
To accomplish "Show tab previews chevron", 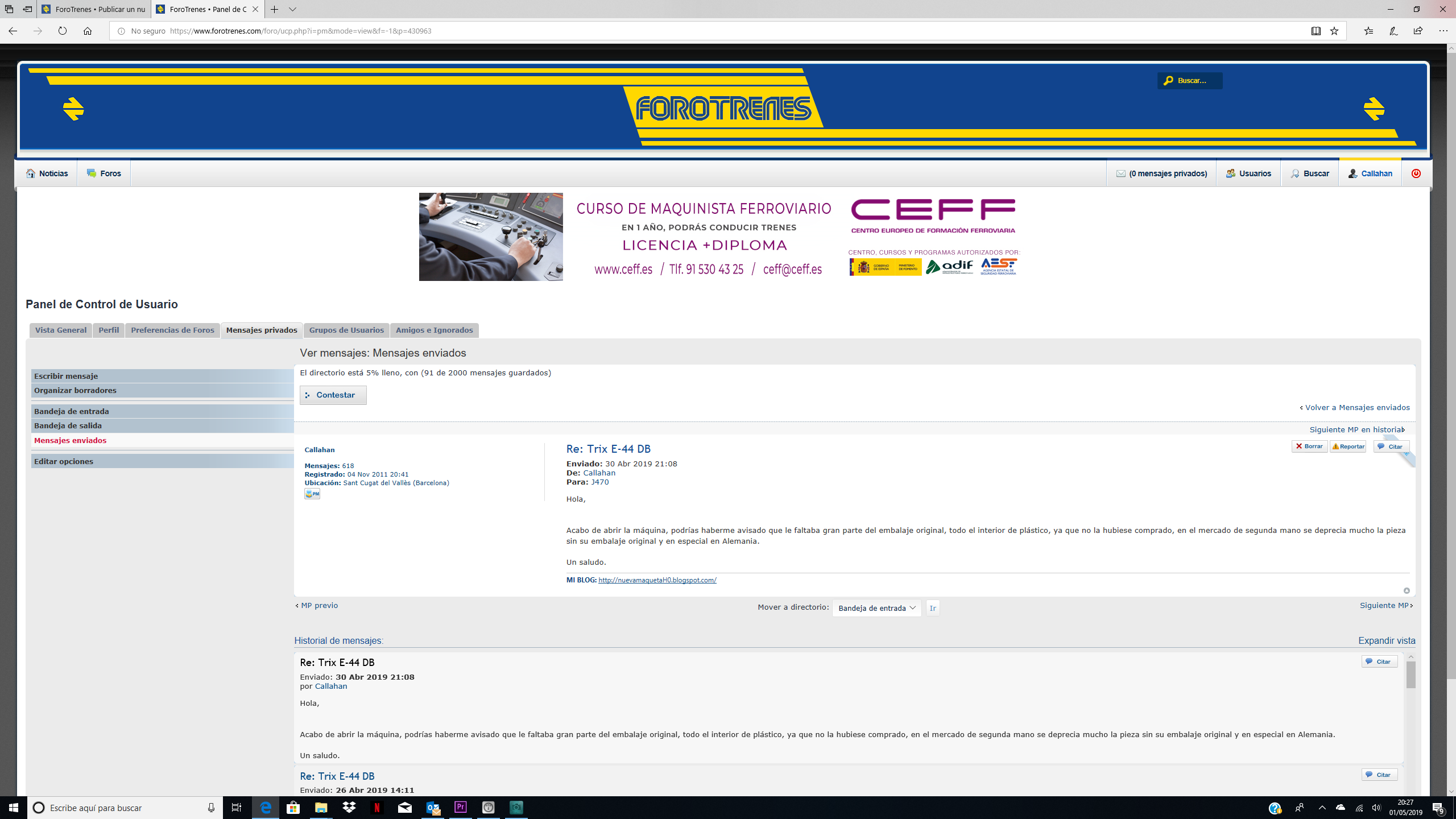I will pos(292,9).
